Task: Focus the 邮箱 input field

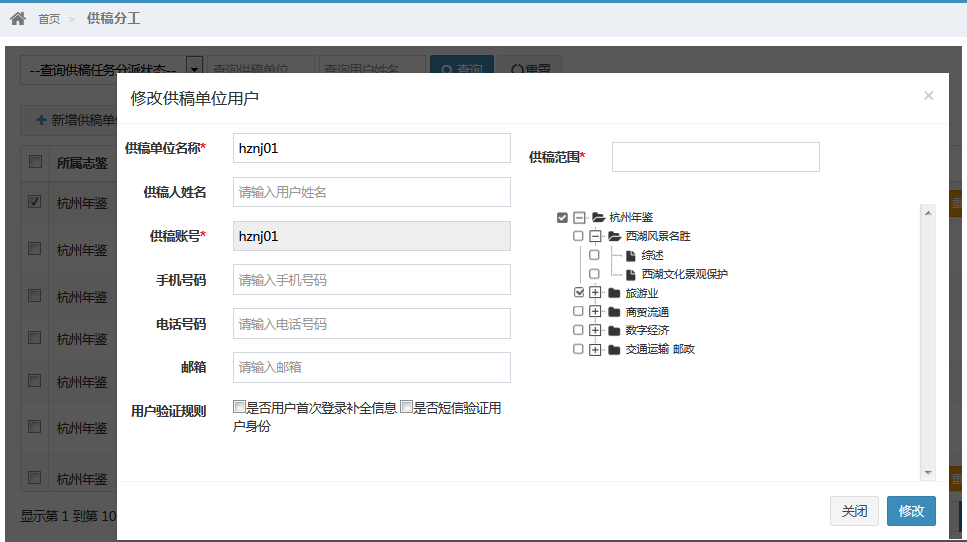Action: point(372,367)
